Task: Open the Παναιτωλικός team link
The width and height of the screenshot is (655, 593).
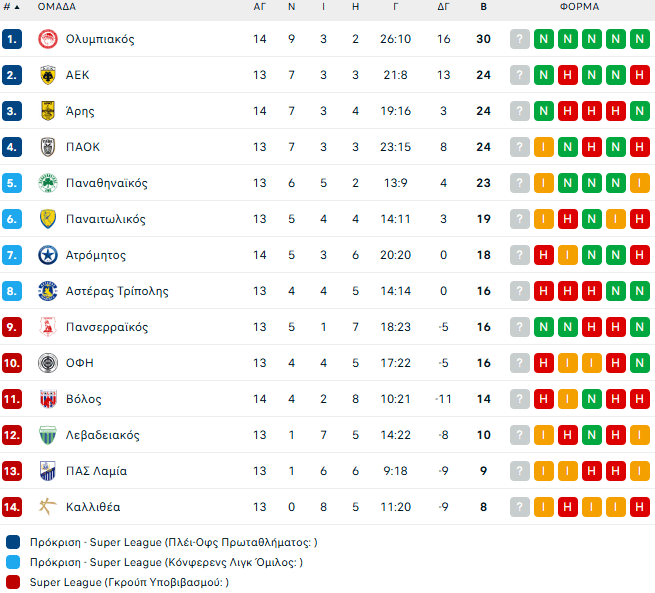Action: tap(106, 219)
